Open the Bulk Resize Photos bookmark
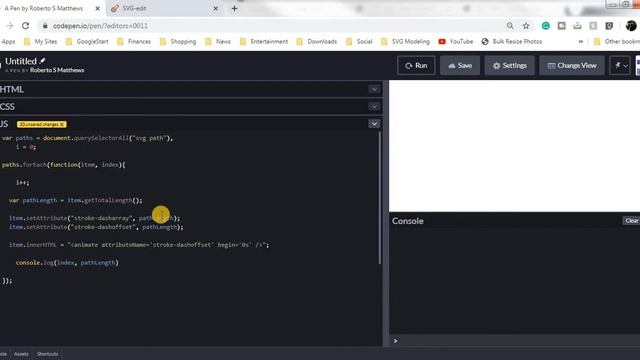640x360 pixels. [512, 42]
